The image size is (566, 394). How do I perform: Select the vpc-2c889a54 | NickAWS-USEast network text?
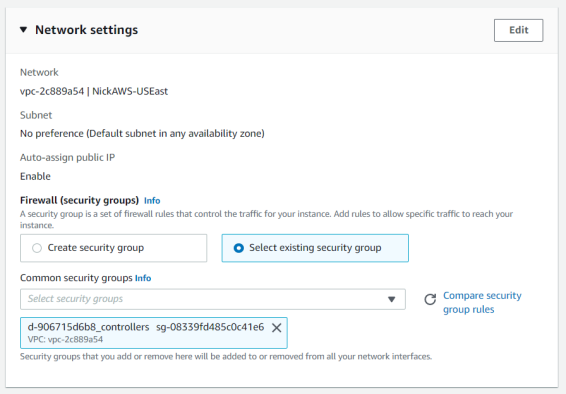94,91
